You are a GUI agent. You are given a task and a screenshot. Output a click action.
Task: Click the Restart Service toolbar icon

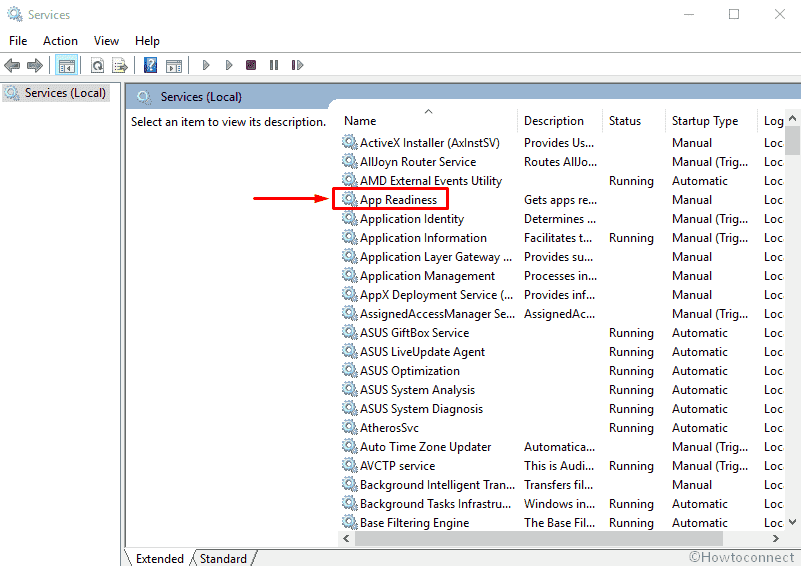[297, 65]
